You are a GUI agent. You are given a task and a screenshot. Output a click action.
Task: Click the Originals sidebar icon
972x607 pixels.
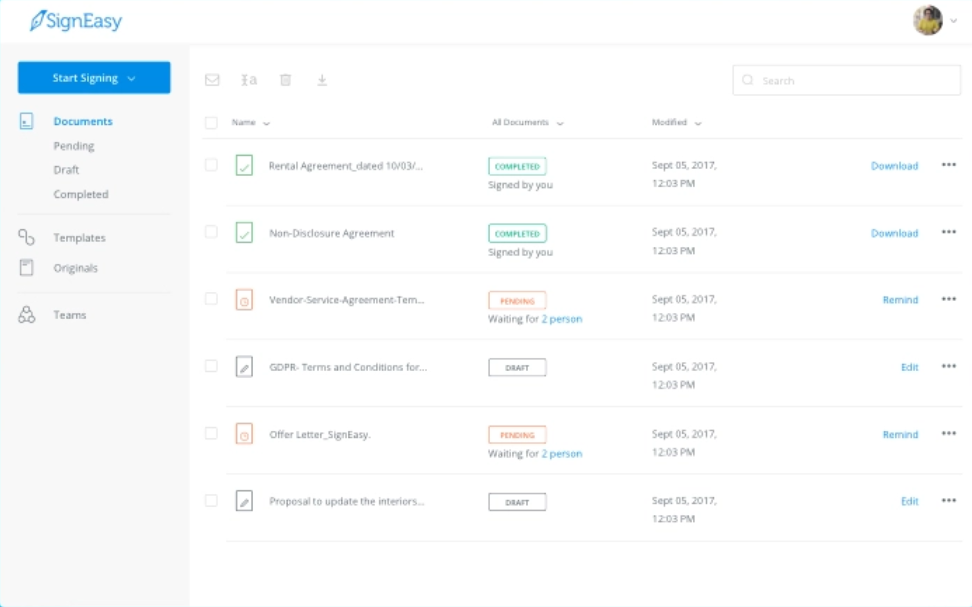click(x=26, y=268)
